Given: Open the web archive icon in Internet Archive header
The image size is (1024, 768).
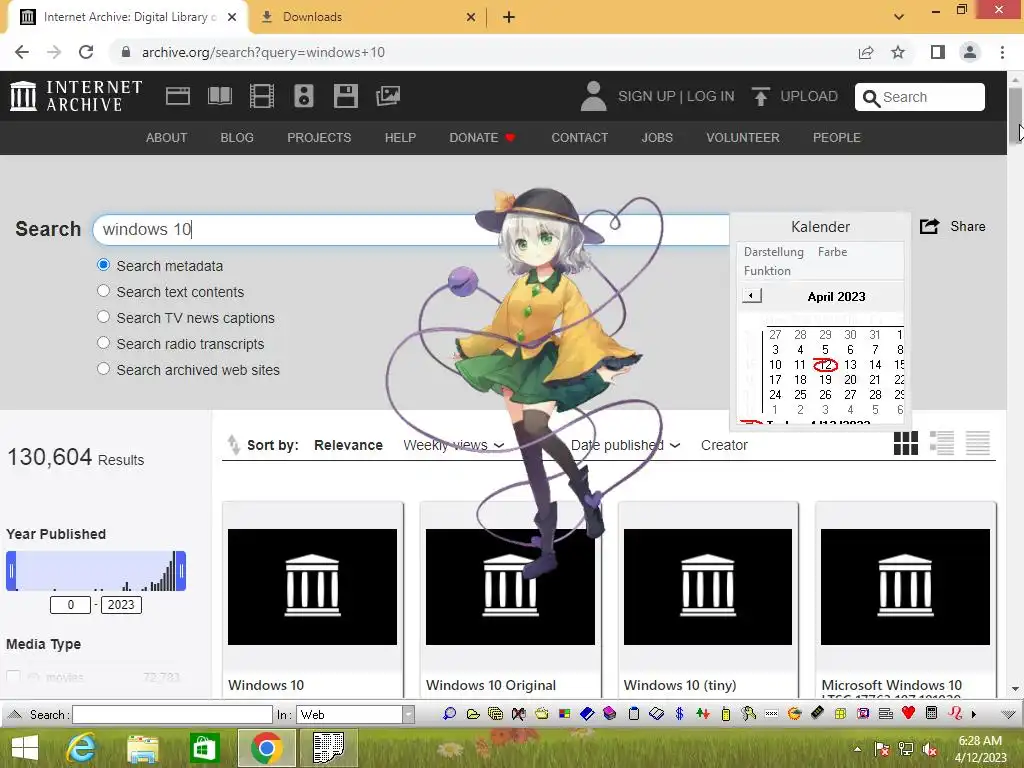Looking at the screenshot, I should coord(178,96).
